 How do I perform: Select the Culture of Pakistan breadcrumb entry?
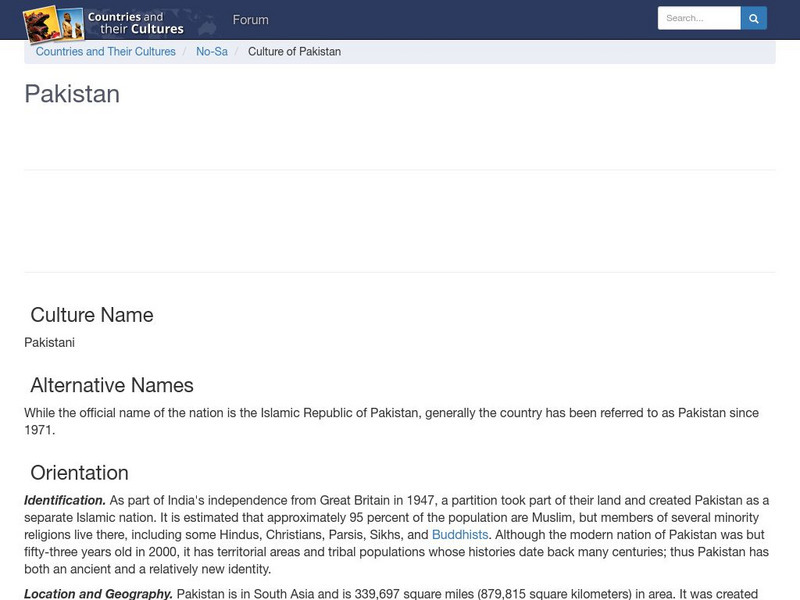click(x=296, y=51)
